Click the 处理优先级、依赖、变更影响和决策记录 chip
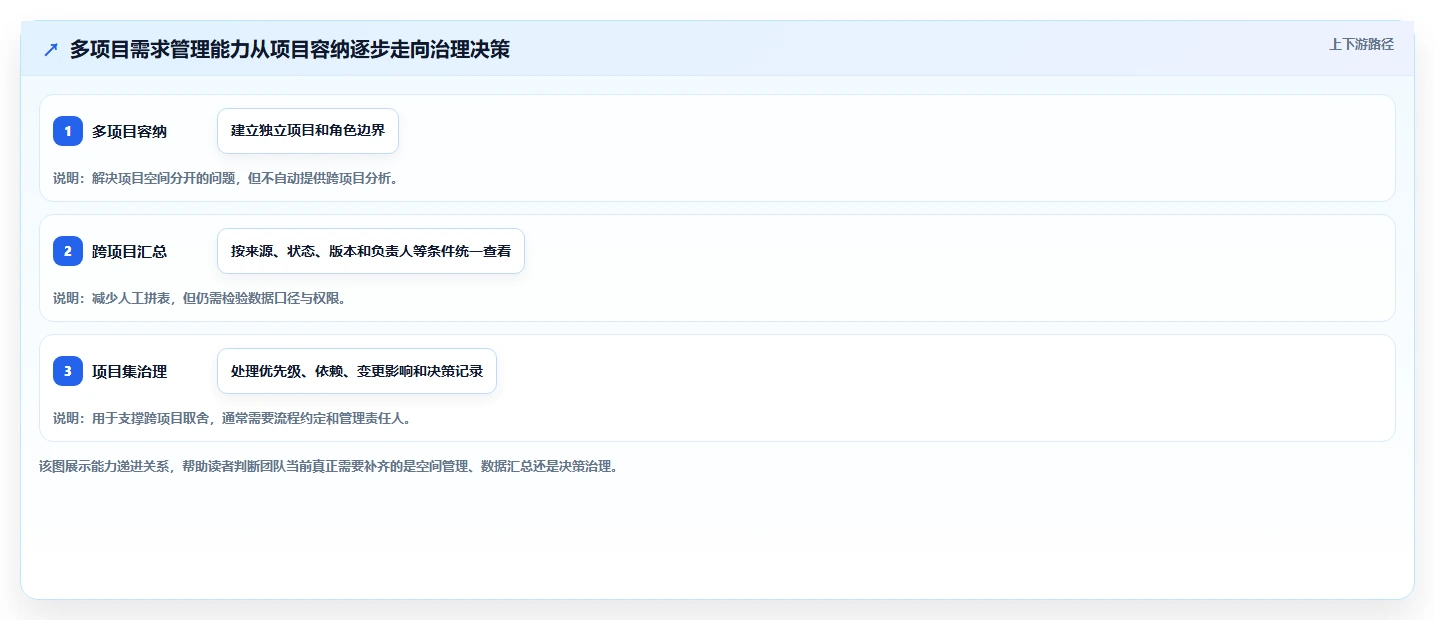Image resolution: width=1435 pixels, height=620 pixels. pyautogui.click(x=357, y=371)
